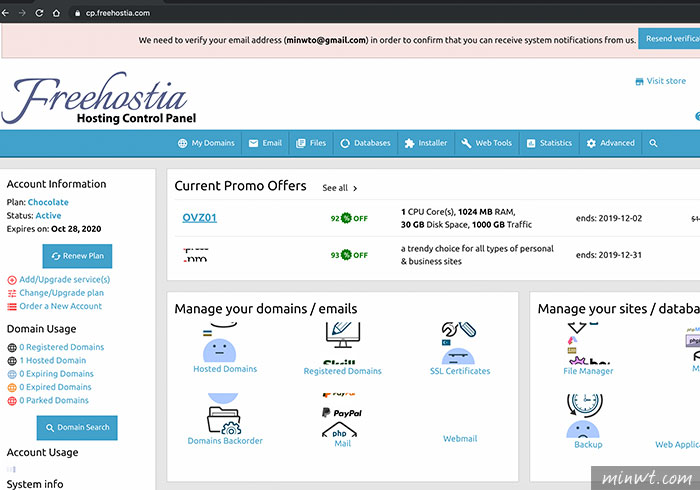The width and height of the screenshot is (700, 490).
Task: Open Order a New Account link
Action: pyautogui.click(x=61, y=306)
